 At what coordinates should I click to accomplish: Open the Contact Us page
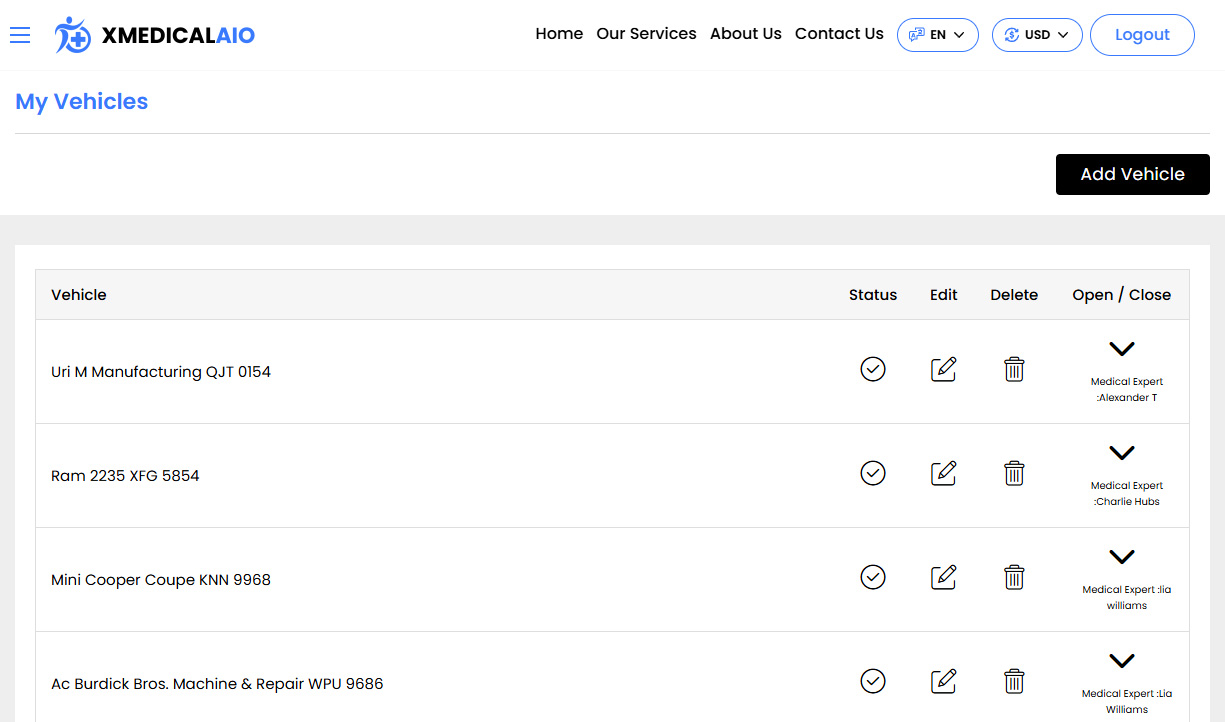pyautogui.click(x=839, y=34)
